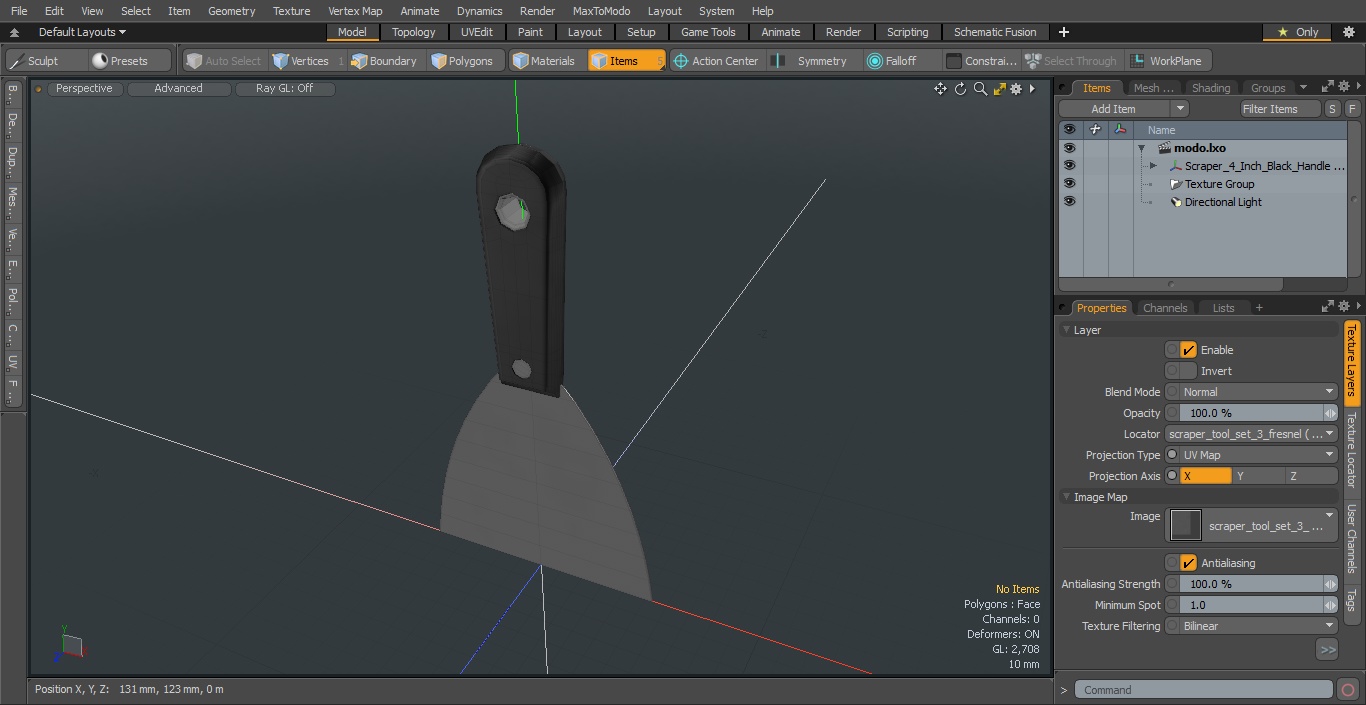Add a new layout tab with plus
1366x705 pixels.
1064,32
